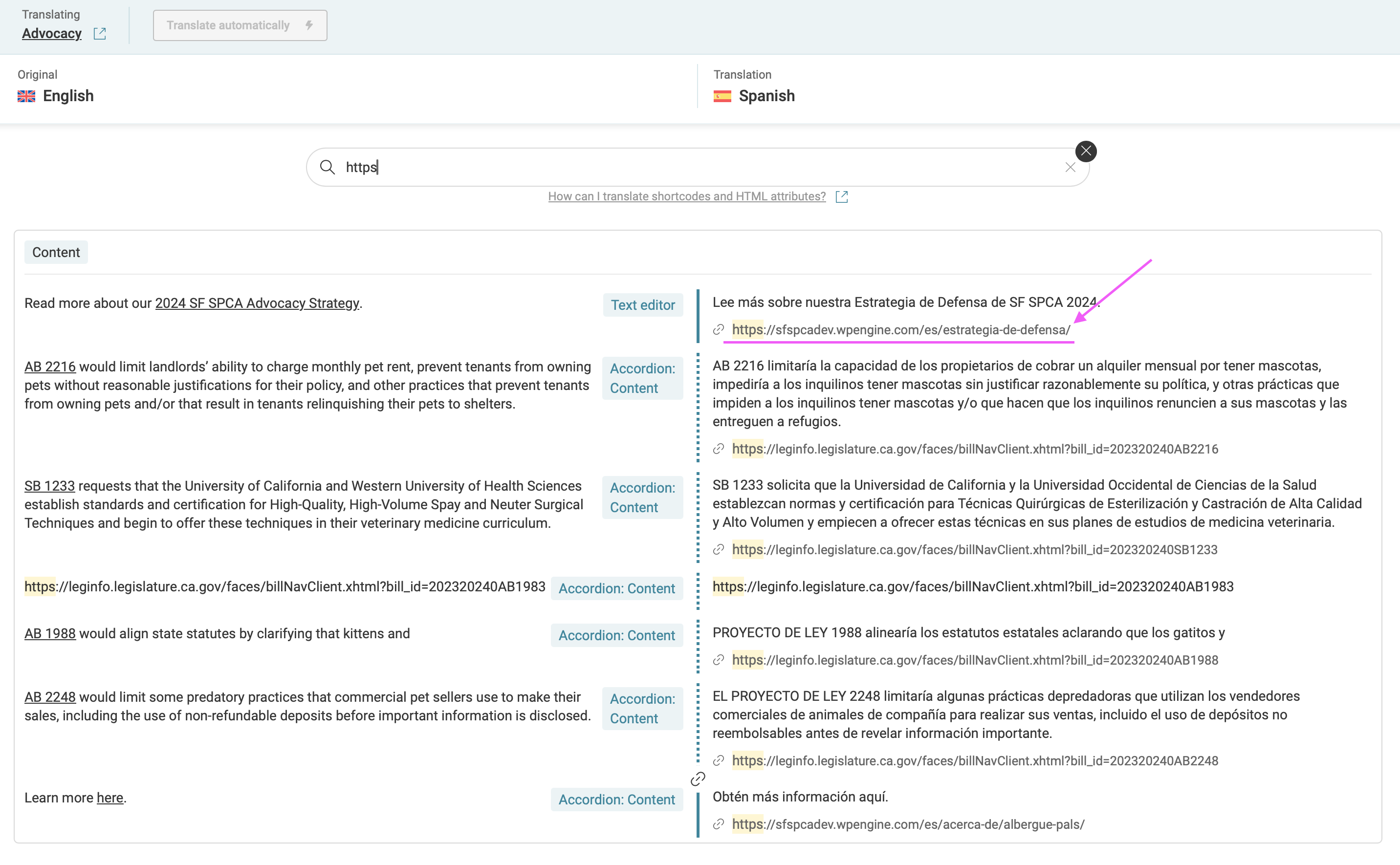
Task: Open the AB 1988 link
Action: (50, 633)
